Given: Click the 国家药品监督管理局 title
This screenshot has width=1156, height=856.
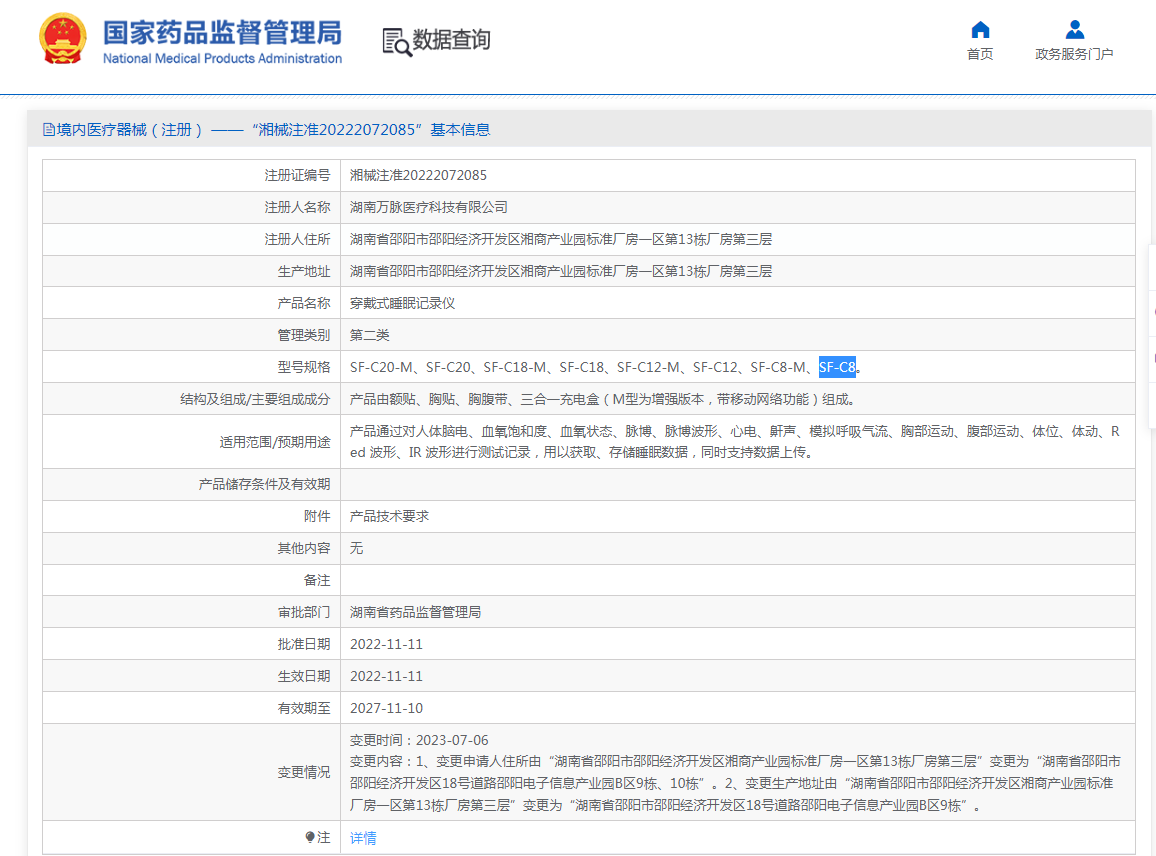Looking at the screenshot, I should 222,33.
